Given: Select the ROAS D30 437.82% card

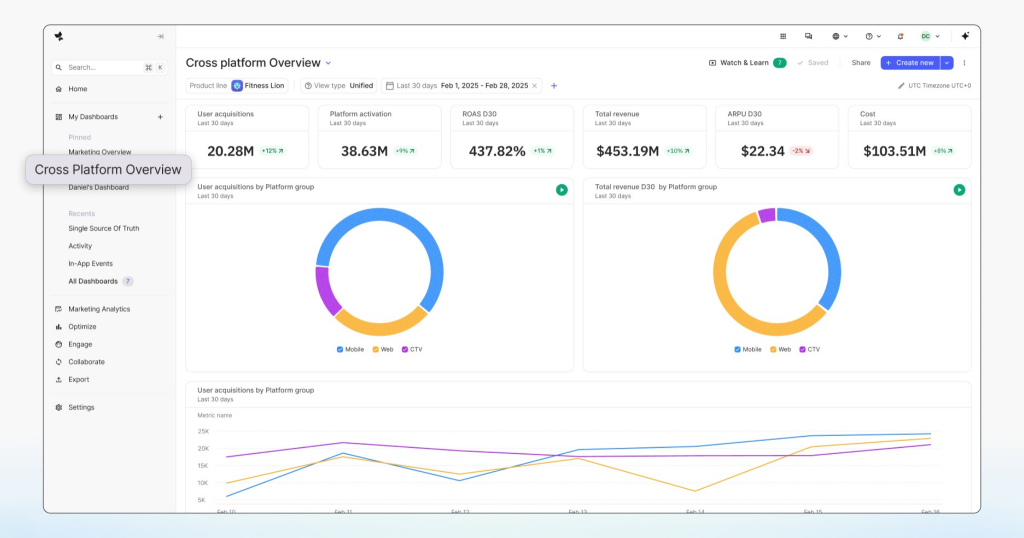Looking at the screenshot, I should click(512, 137).
